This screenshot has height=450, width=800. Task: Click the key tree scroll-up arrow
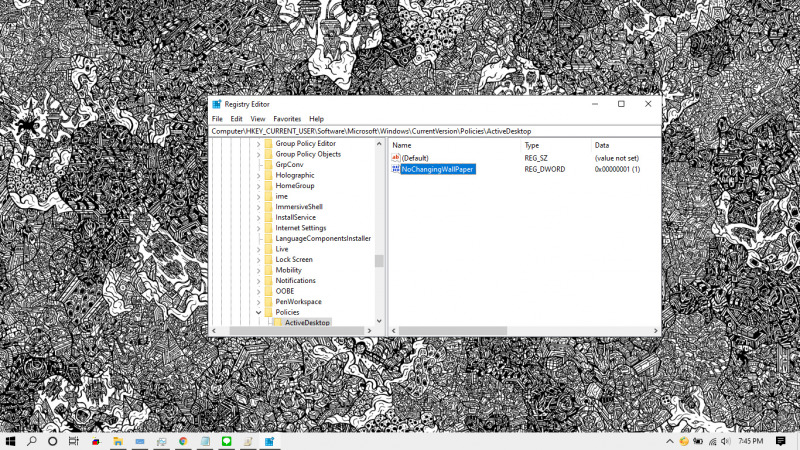pos(379,144)
